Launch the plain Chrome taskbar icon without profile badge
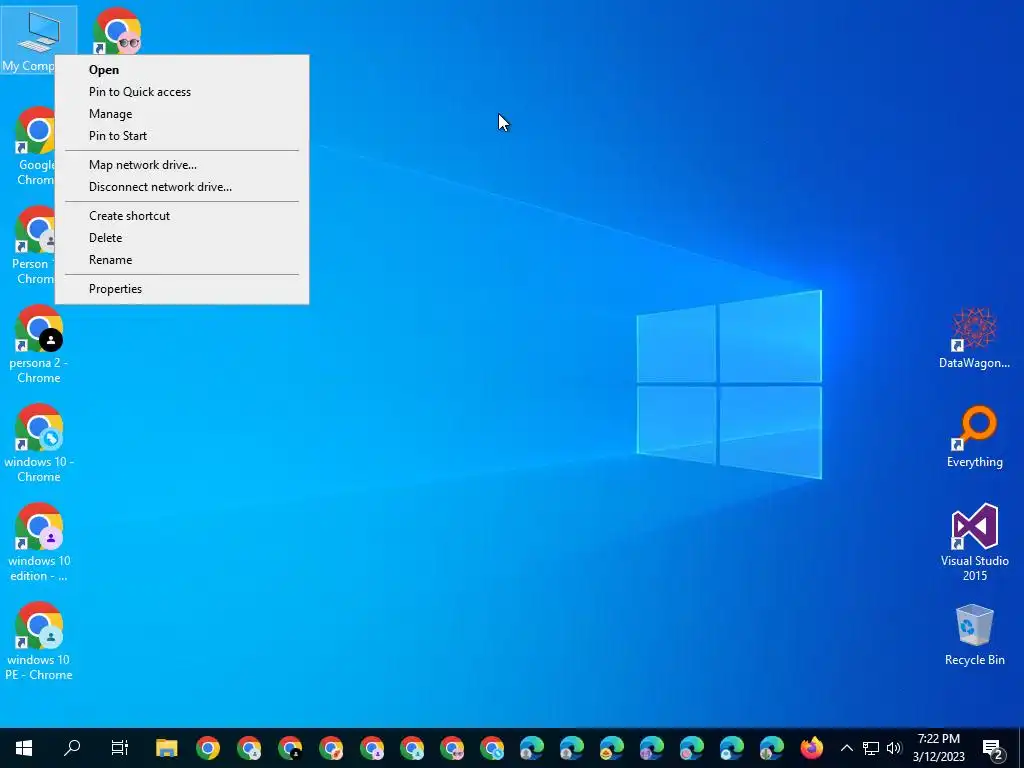Screen dimensions: 1024x768 coord(208,748)
